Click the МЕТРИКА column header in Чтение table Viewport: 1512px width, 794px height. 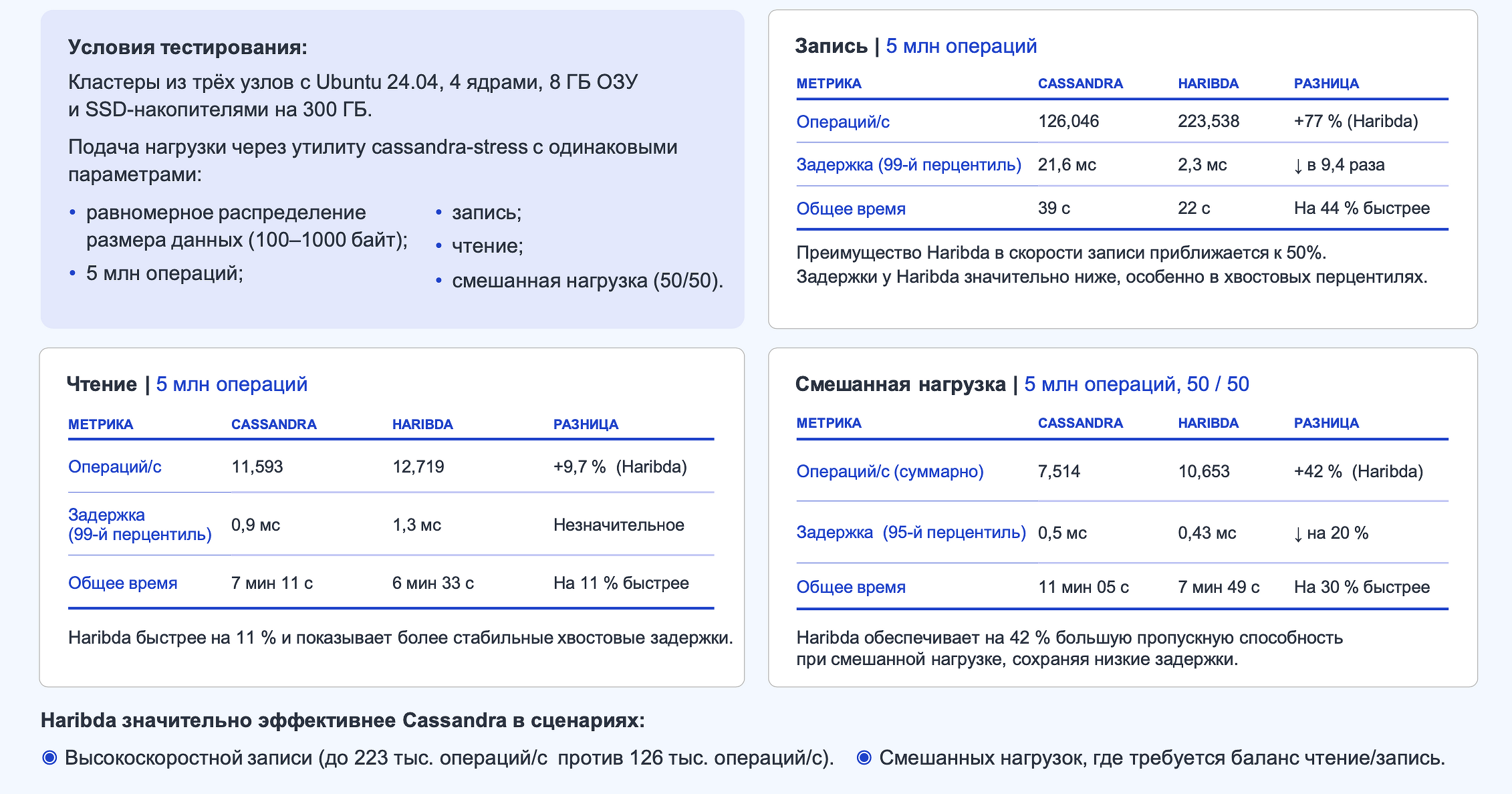click(x=100, y=424)
